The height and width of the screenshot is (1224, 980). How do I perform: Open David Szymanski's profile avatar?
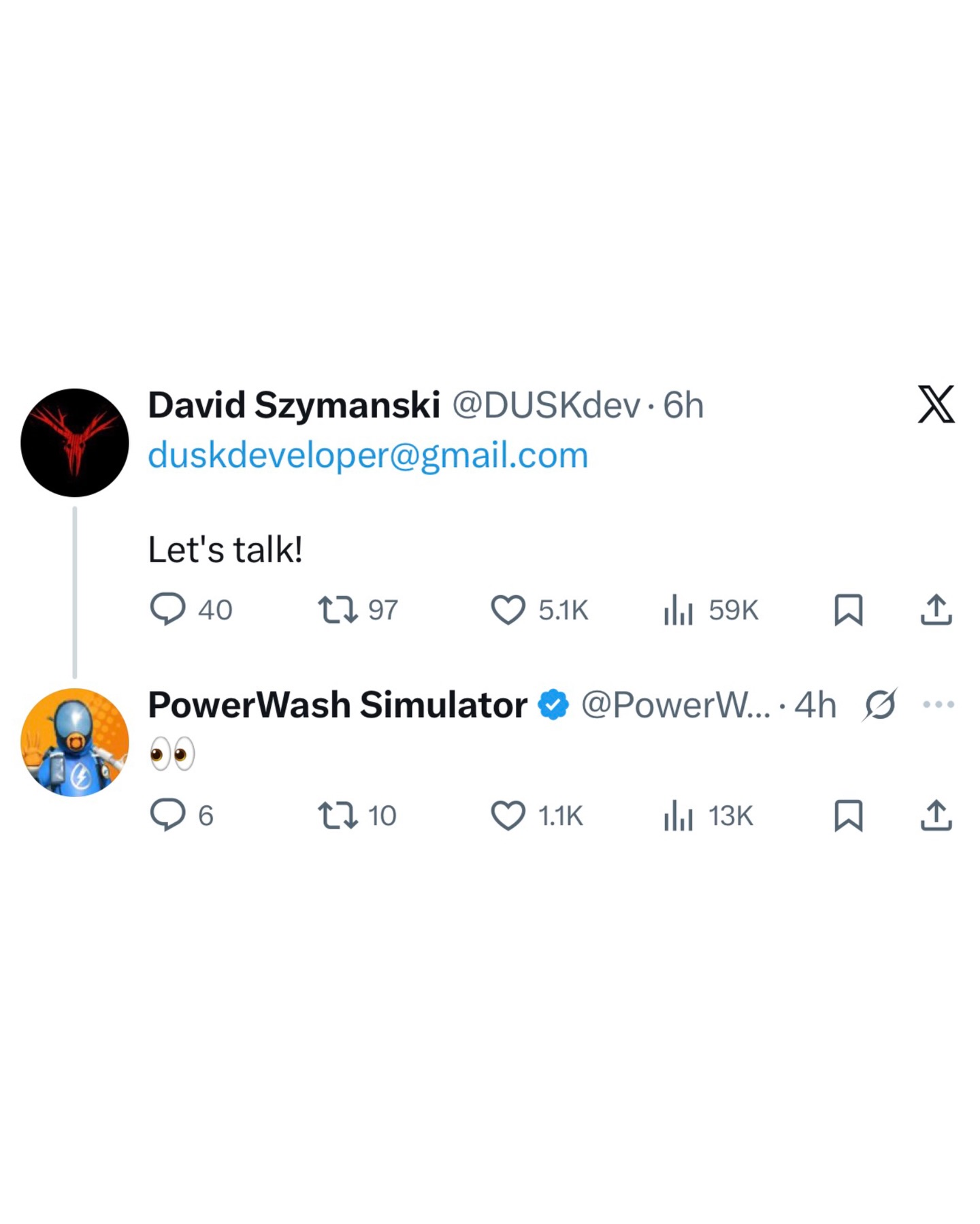(x=75, y=442)
